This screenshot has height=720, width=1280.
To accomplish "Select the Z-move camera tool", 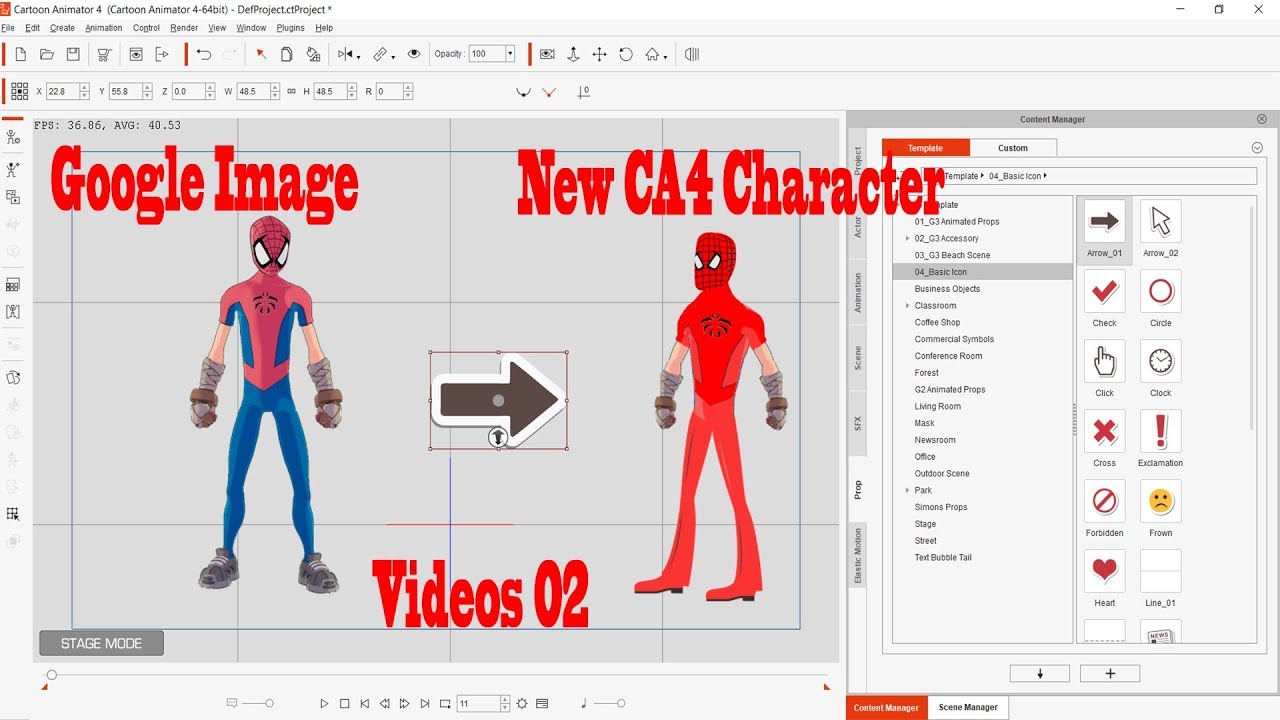I will pyautogui.click(x=573, y=54).
